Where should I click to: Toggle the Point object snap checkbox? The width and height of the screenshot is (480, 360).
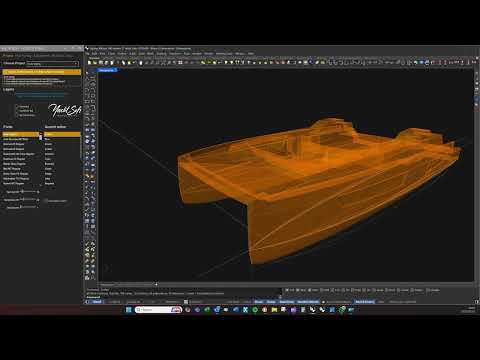click(311, 290)
